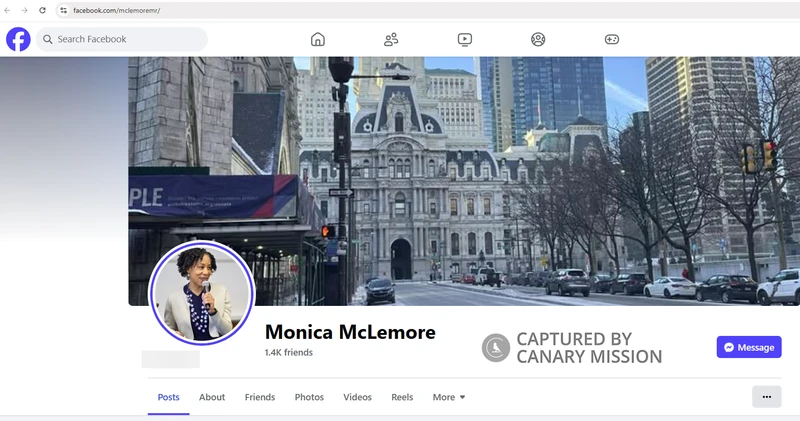View the 1.4K friends link

coord(288,353)
